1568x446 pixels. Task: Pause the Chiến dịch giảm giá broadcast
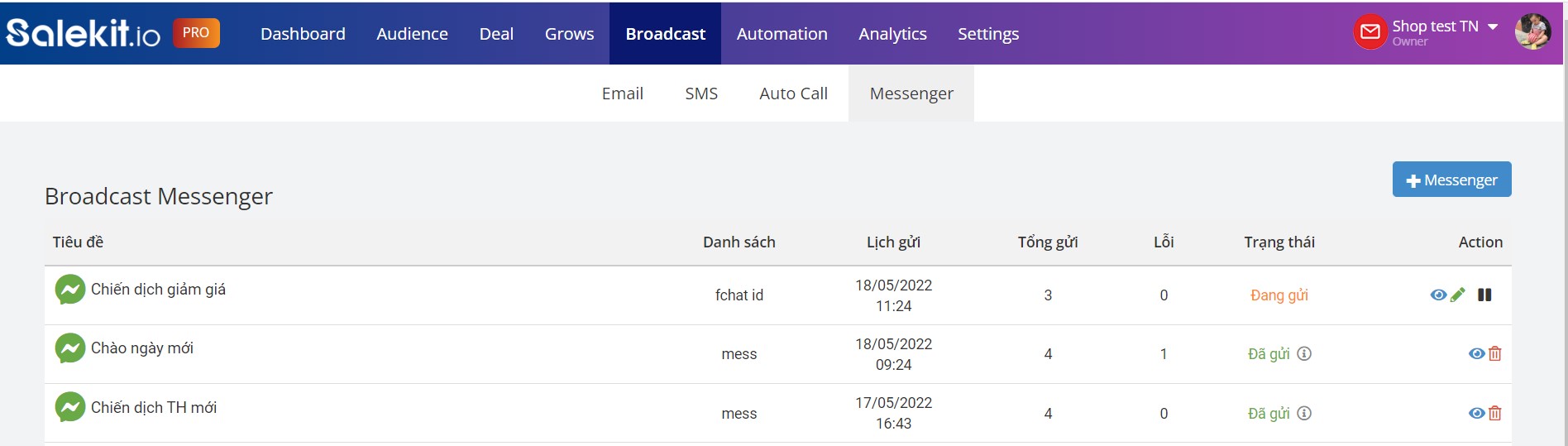tap(1484, 295)
